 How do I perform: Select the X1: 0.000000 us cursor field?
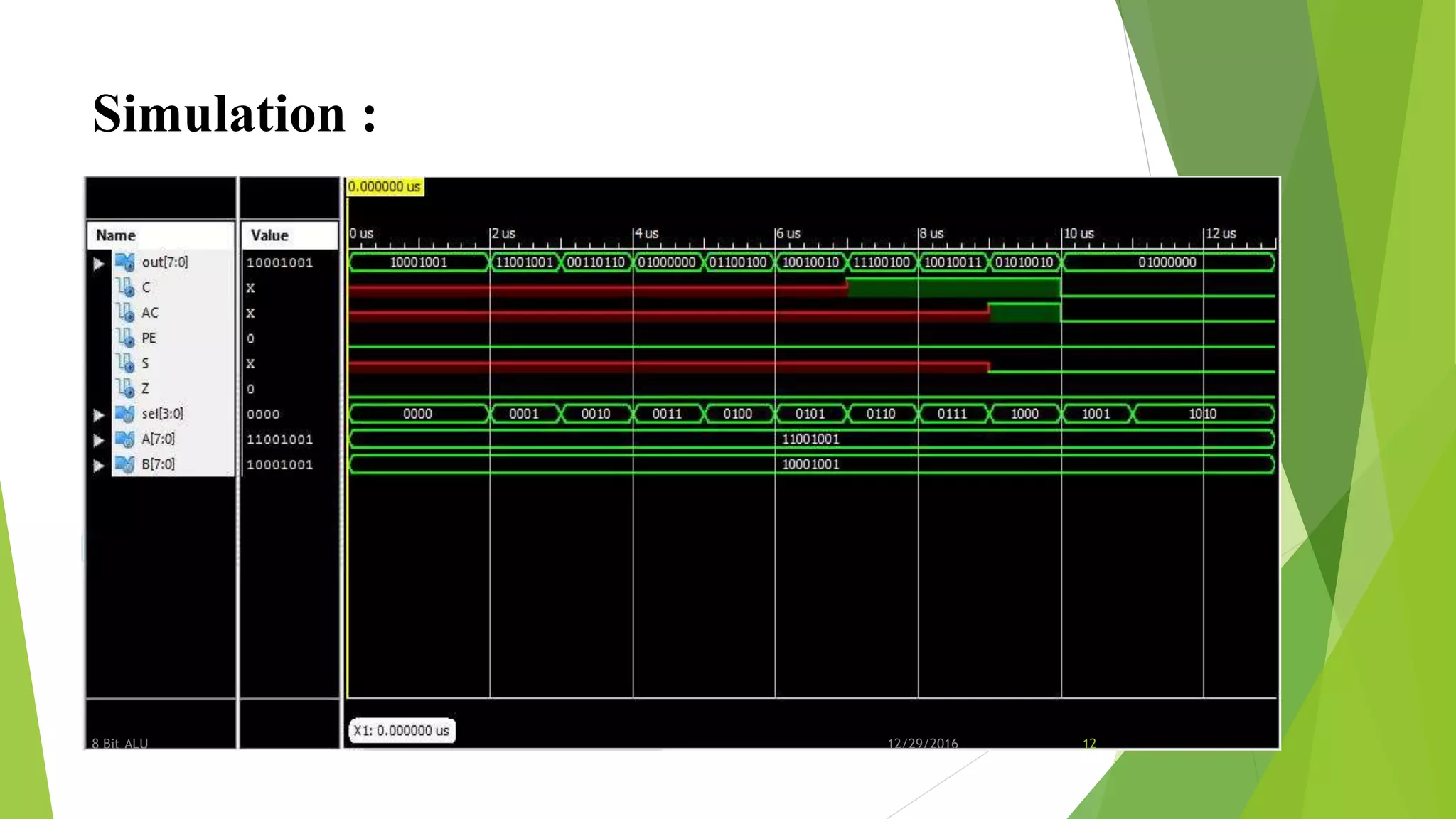402,730
